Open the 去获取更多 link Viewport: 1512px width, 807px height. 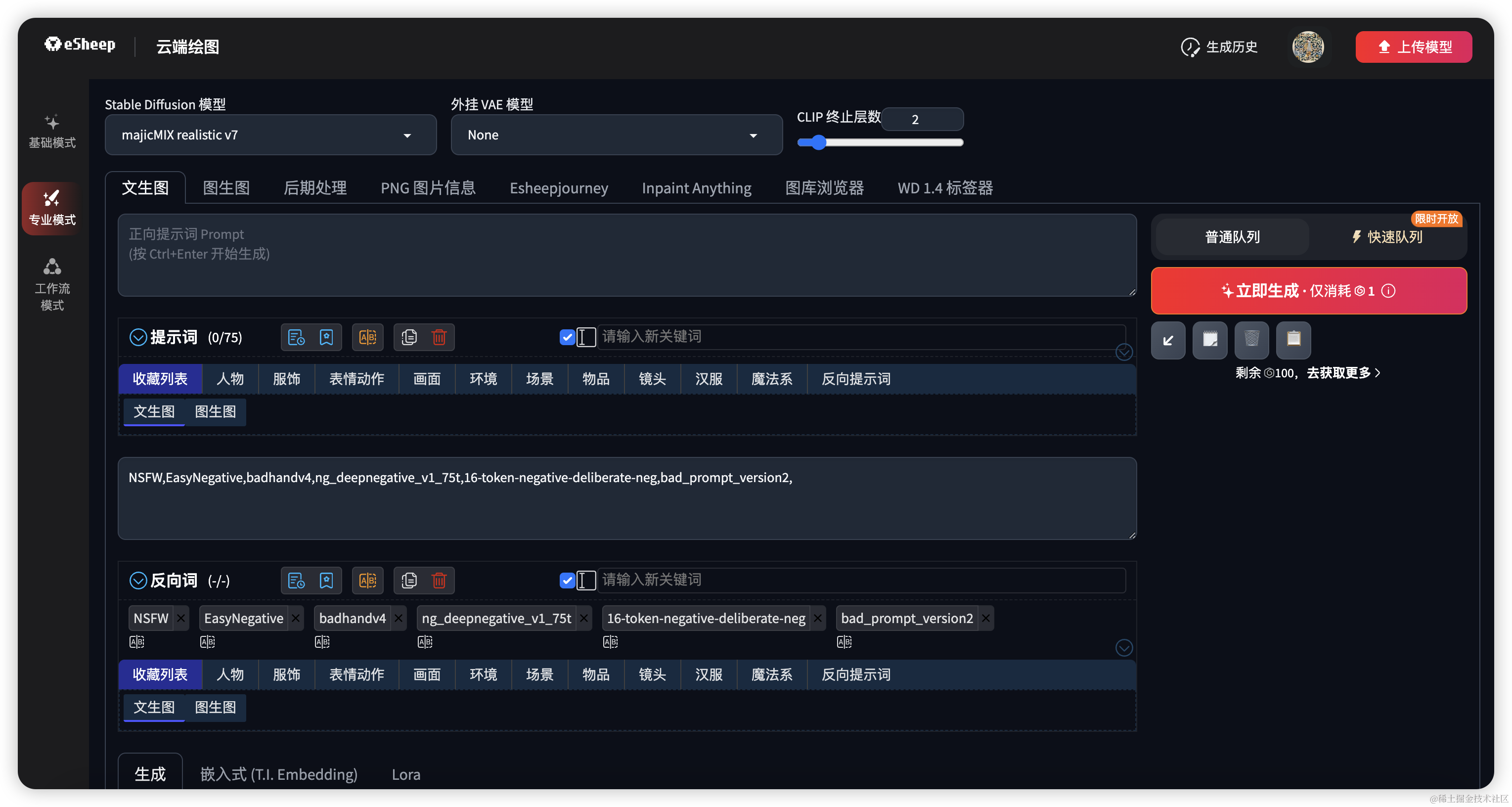click(1343, 373)
